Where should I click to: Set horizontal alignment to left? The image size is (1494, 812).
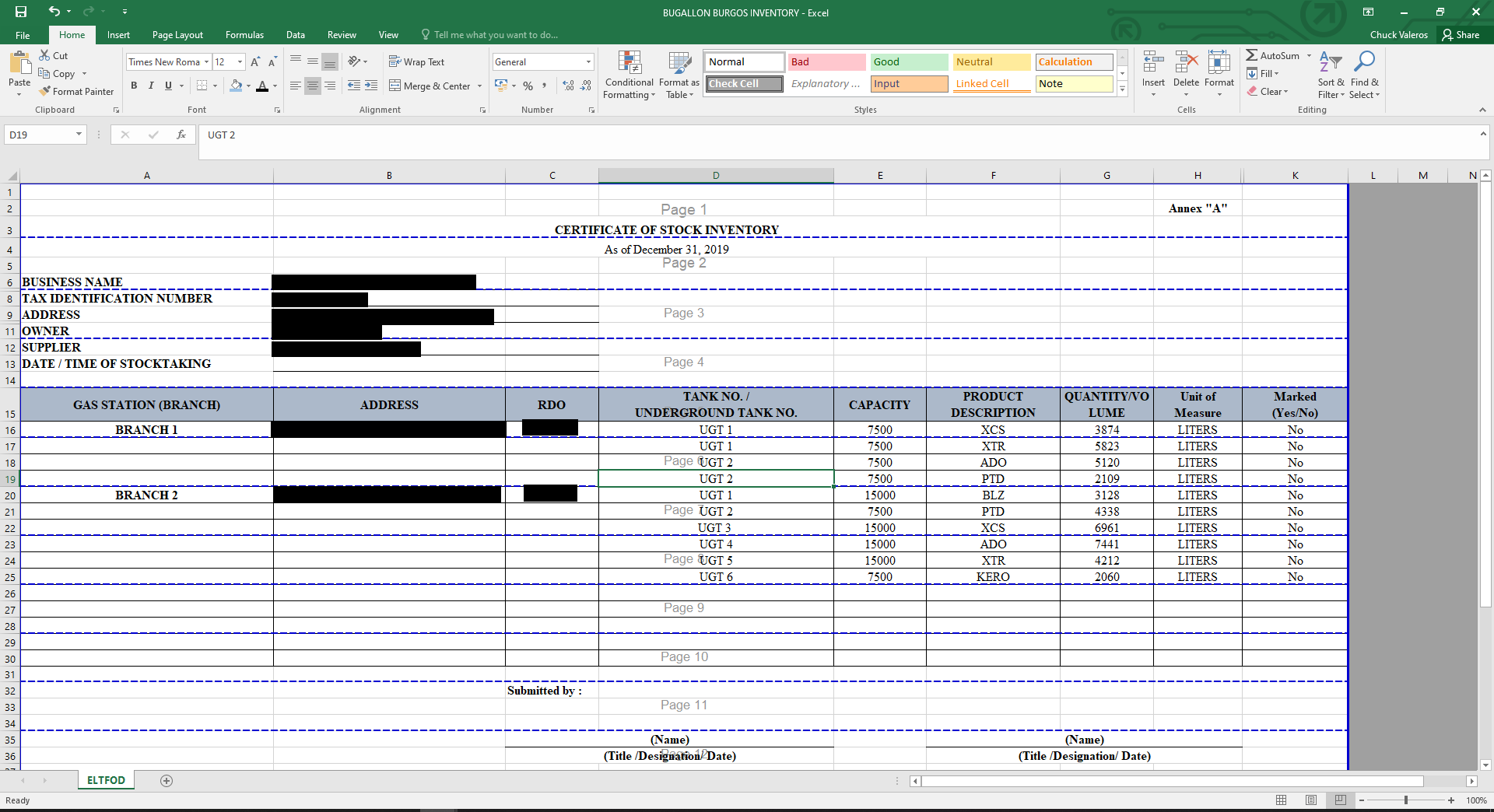[x=296, y=86]
